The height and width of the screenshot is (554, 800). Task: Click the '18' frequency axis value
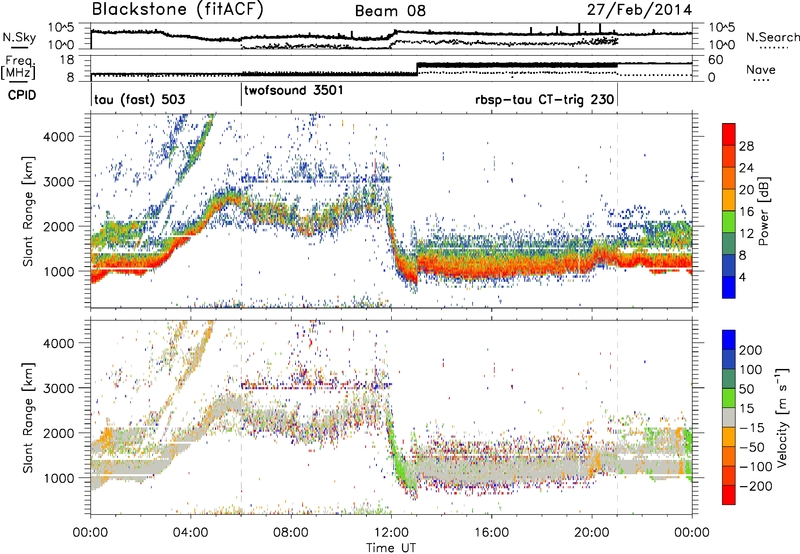(67, 60)
